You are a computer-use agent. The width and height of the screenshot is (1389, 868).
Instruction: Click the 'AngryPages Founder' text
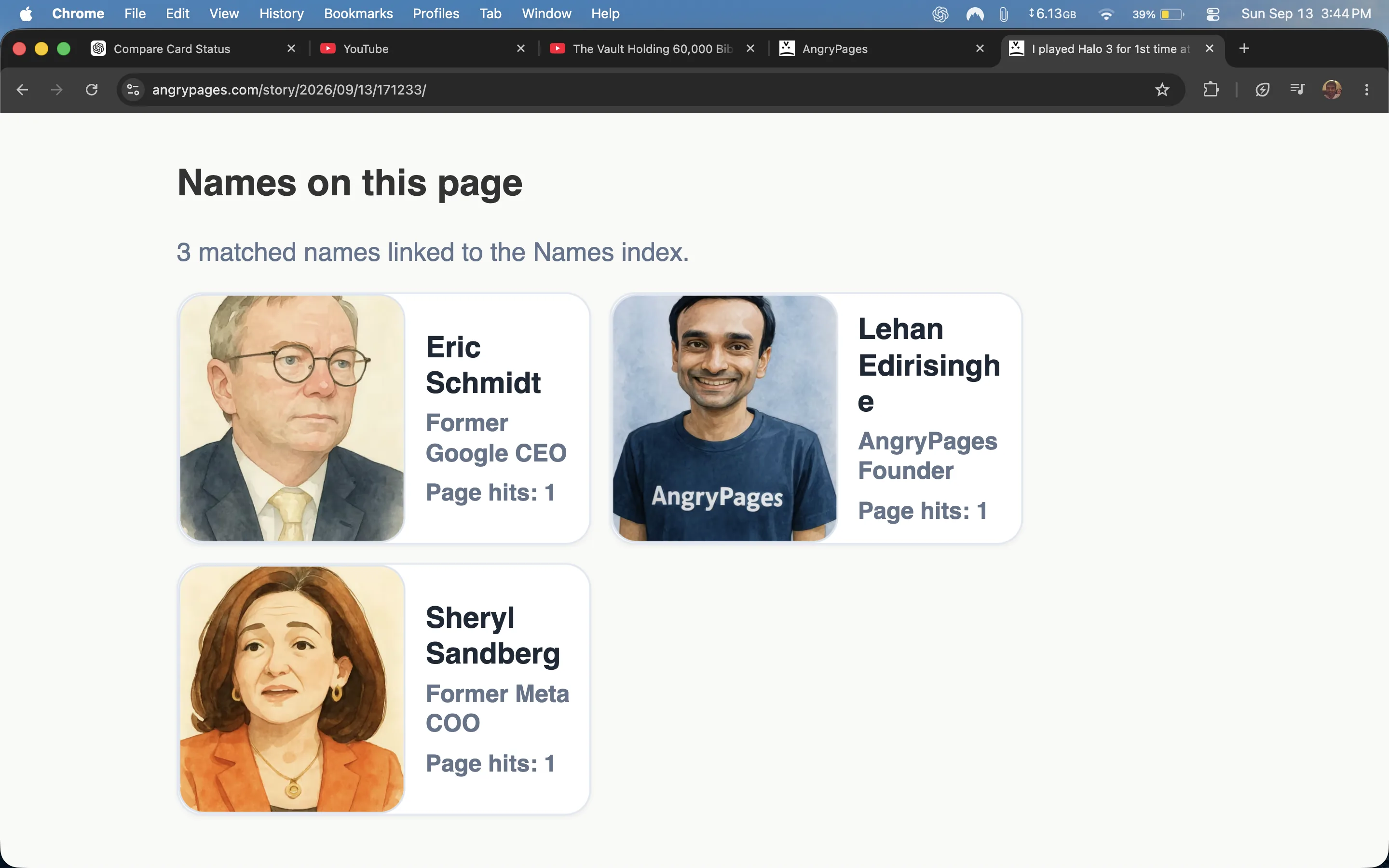coord(927,456)
